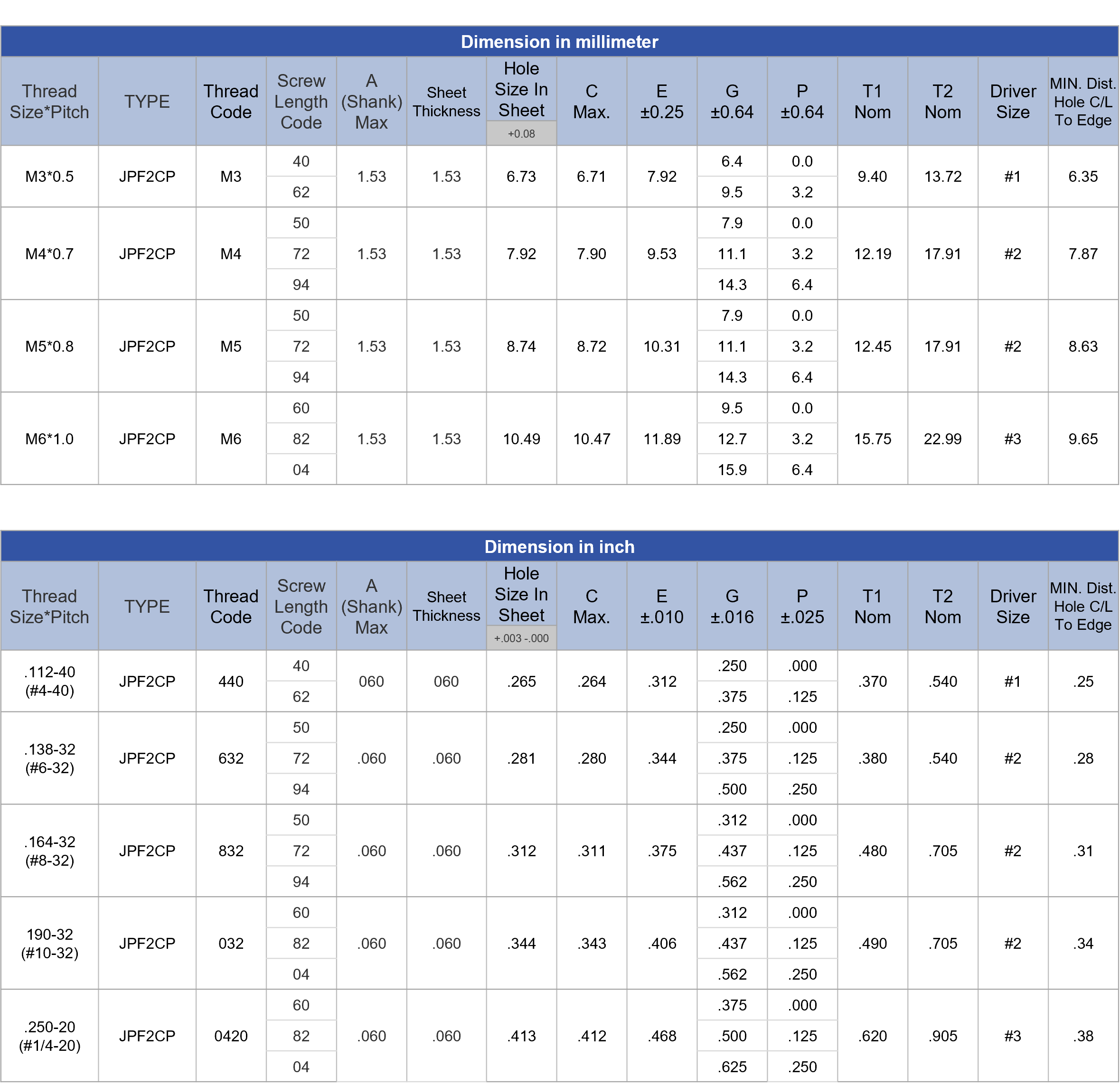Click the 'E ±0.25' header in millimeter table
The height and width of the screenshot is (1085, 1120).
coord(662,102)
